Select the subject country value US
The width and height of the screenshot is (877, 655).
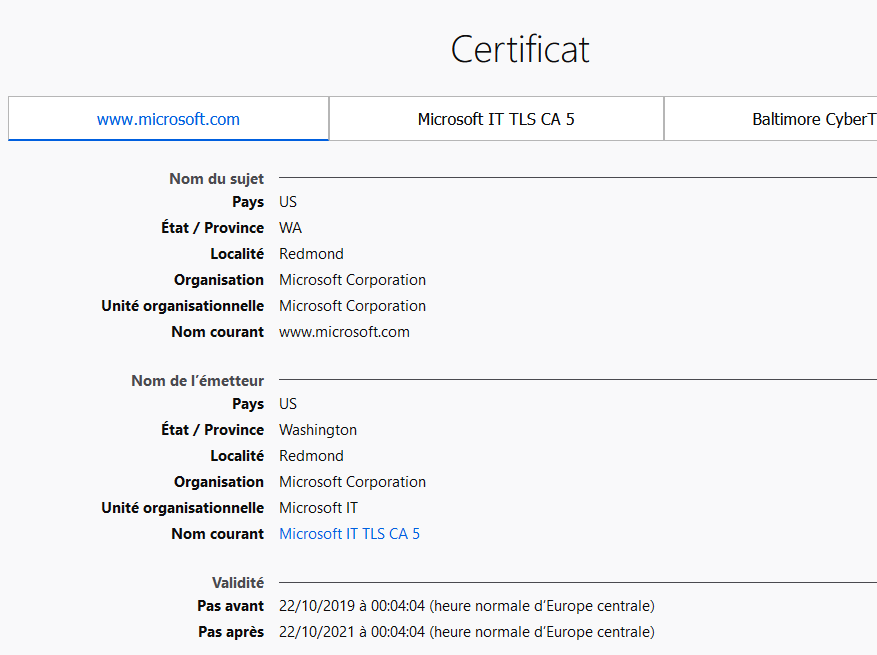(288, 202)
